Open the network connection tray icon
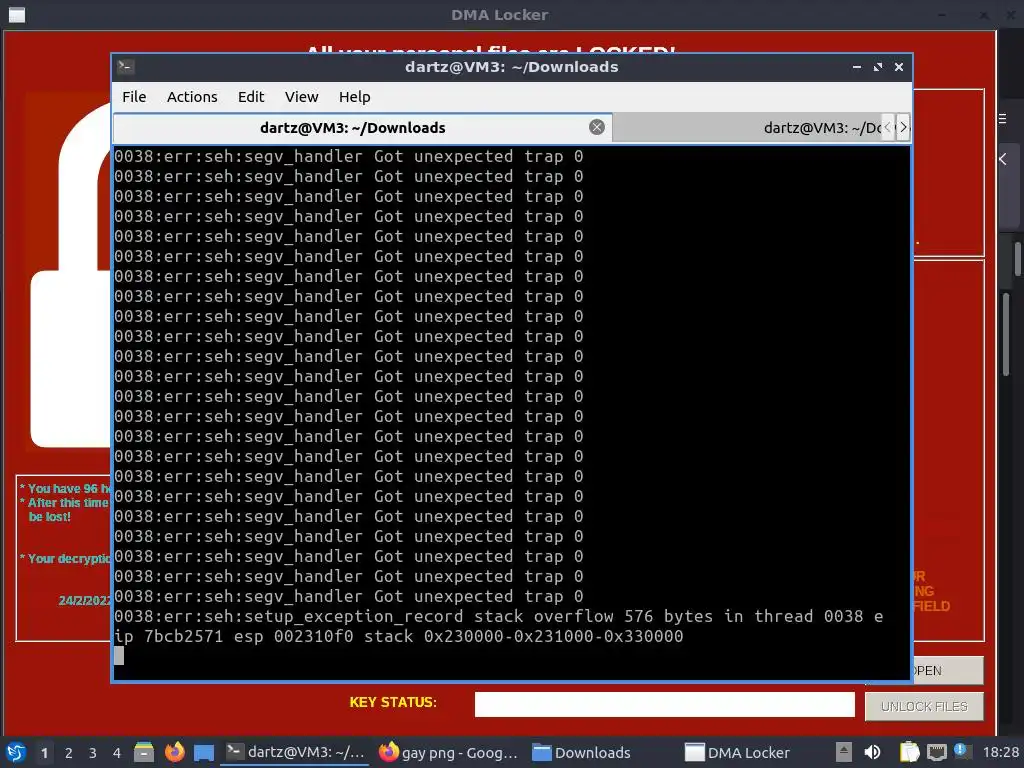This screenshot has width=1024, height=768. click(x=936, y=752)
